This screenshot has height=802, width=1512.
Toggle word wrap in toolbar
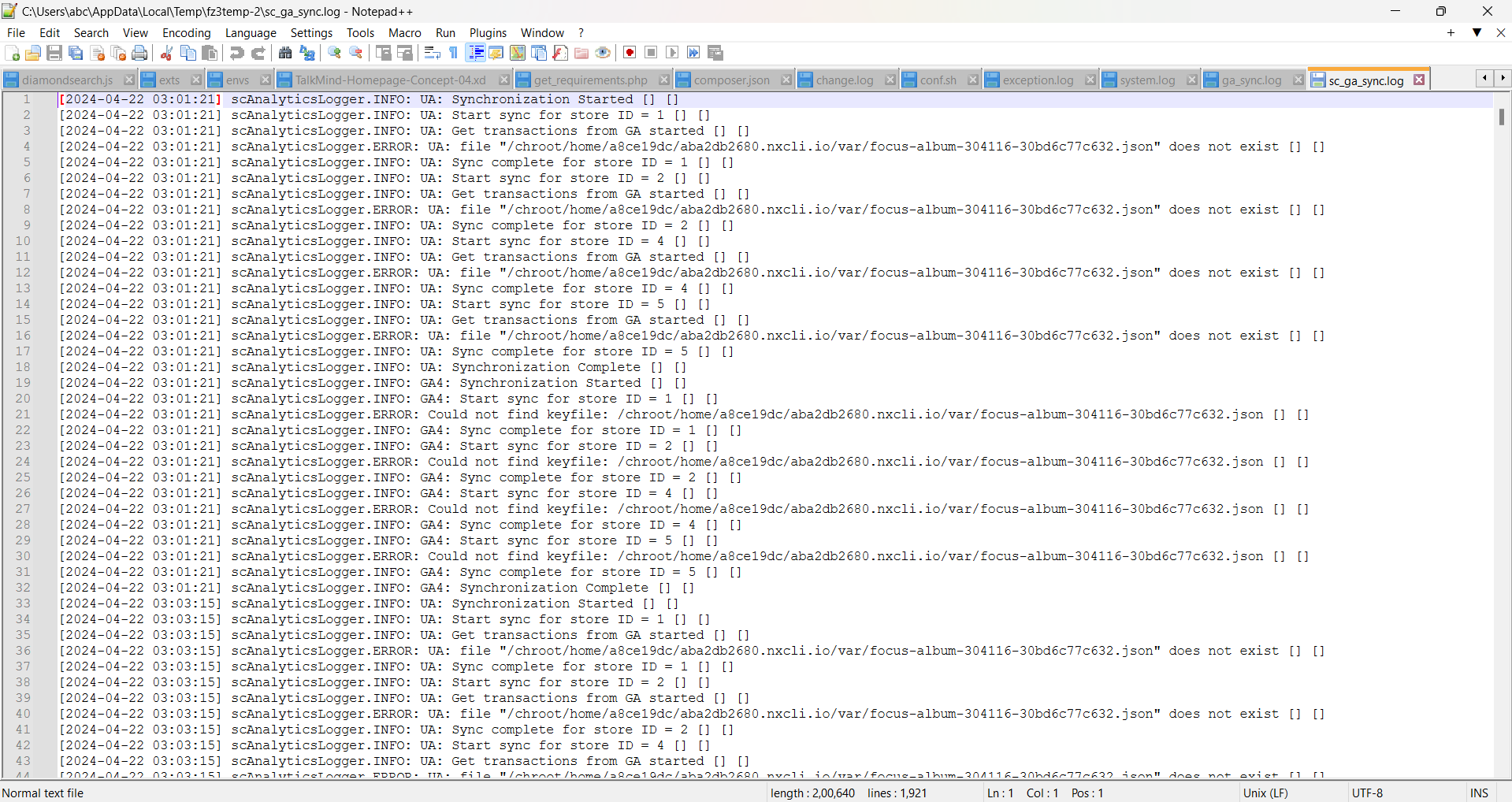[432, 53]
